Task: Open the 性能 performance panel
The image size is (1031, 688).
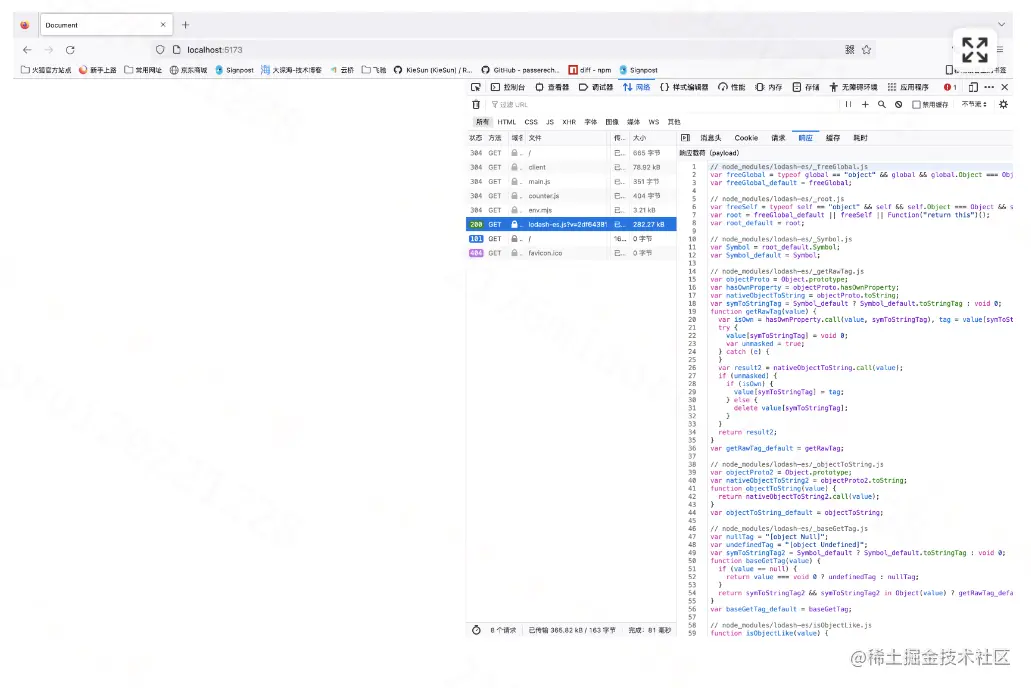Action: click(x=732, y=87)
